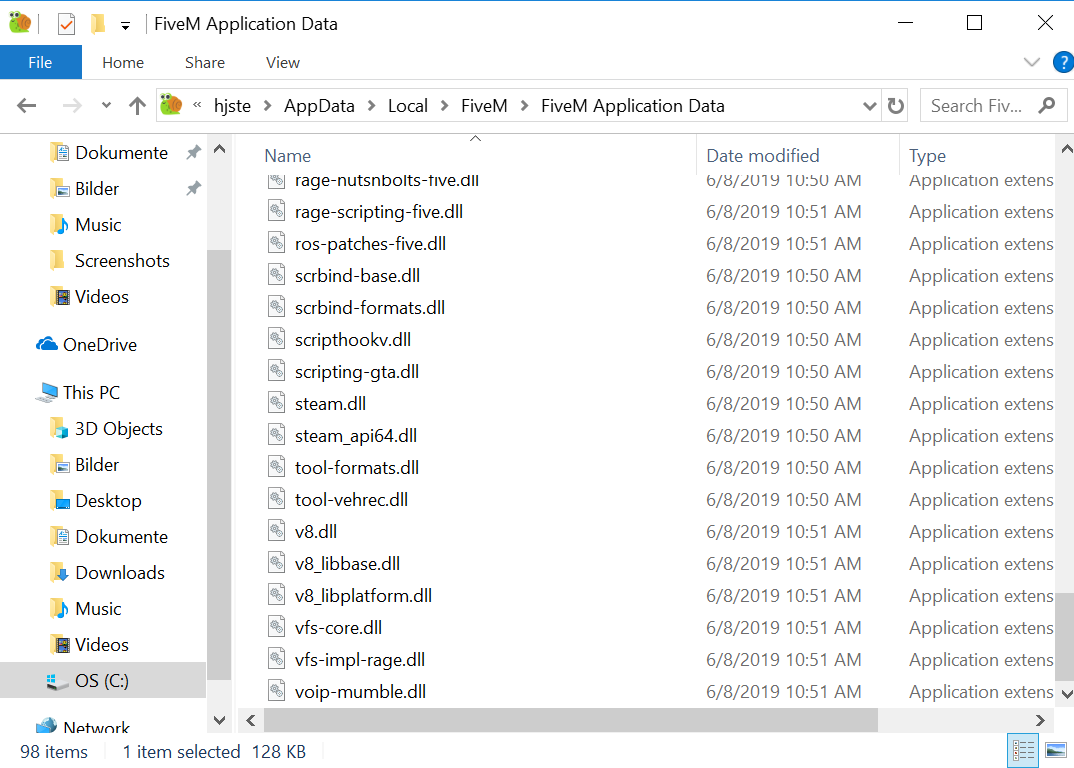
Task: Select vfs-impl-rage.dll file name
Action: [360, 660]
